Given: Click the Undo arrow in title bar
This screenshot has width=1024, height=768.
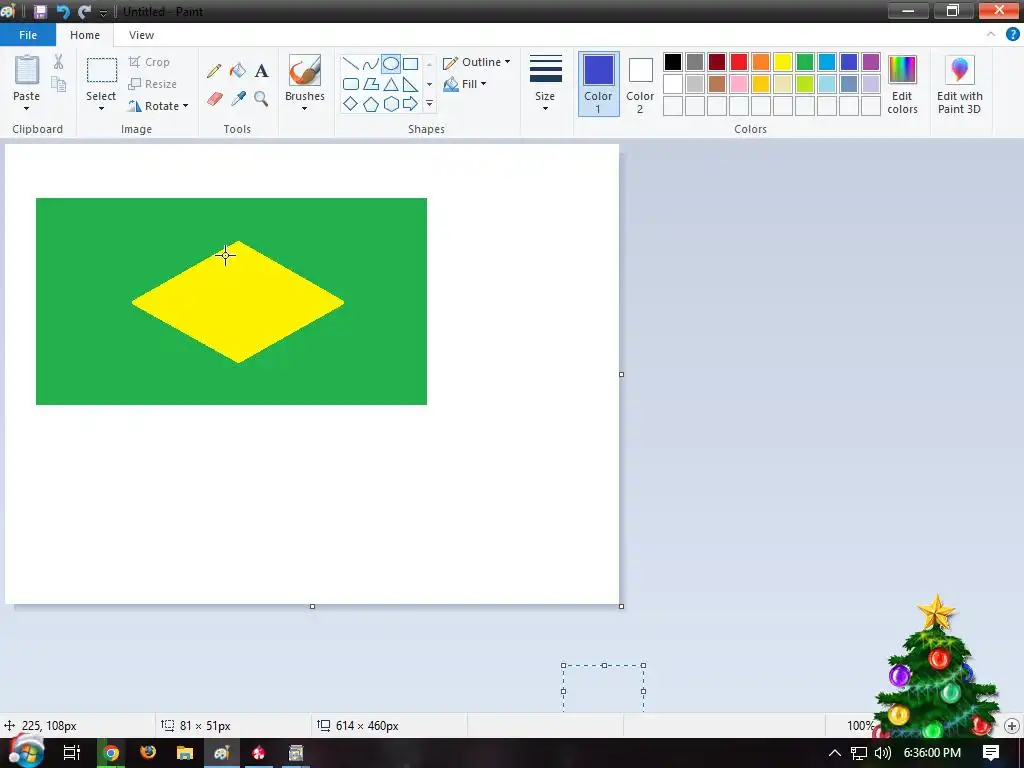Looking at the screenshot, I should (63, 12).
